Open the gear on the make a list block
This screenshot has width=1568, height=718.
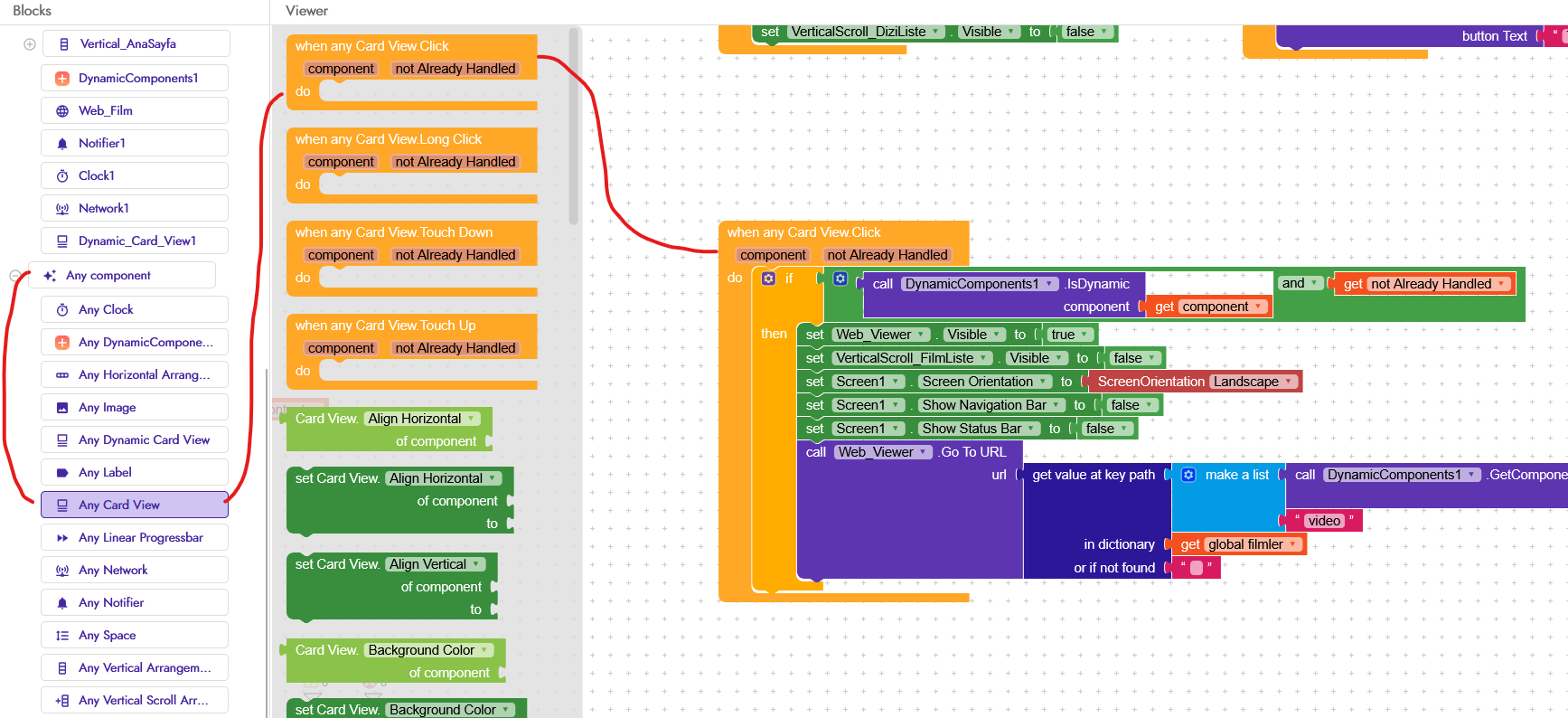1188,475
